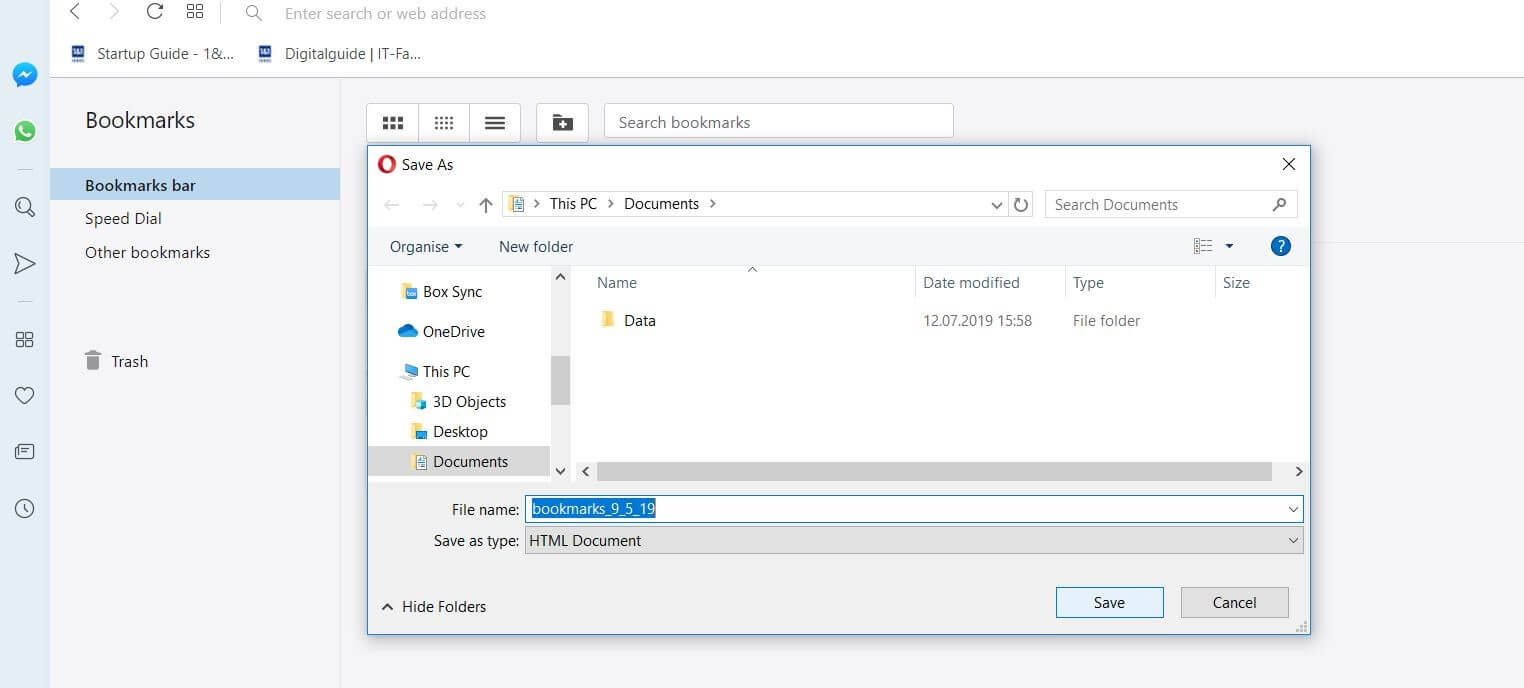Image resolution: width=1524 pixels, height=688 pixels.
Task: Open Digitalguide bookmark in bookmarks bar
Action: 340,53
